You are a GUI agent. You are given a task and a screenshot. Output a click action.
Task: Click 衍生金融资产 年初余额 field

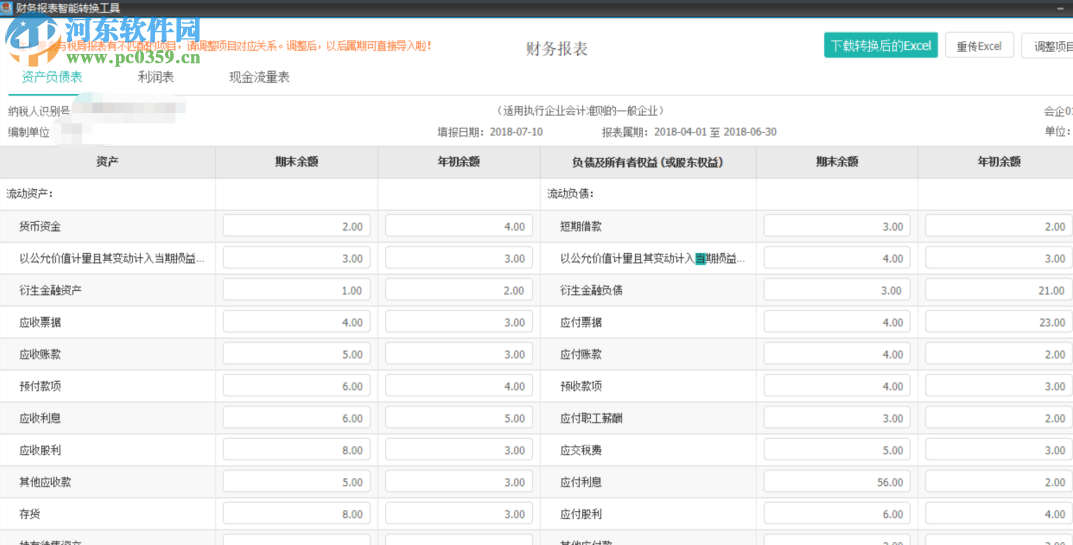click(x=458, y=290)
